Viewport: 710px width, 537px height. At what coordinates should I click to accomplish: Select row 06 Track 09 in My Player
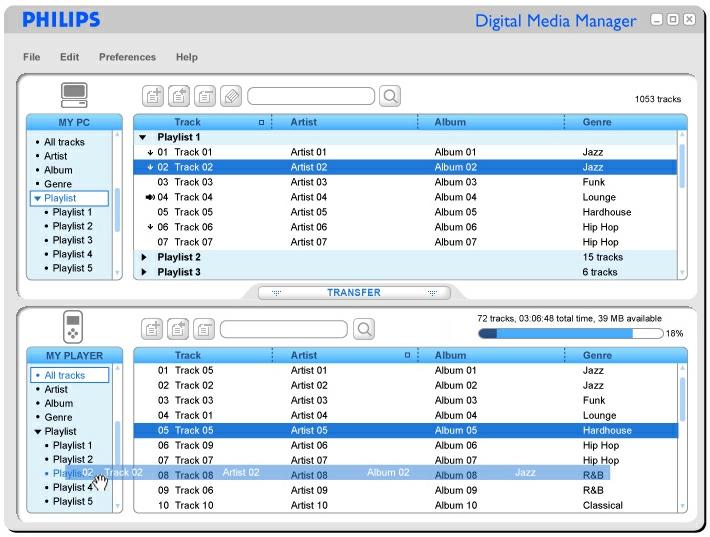point(406,446)
